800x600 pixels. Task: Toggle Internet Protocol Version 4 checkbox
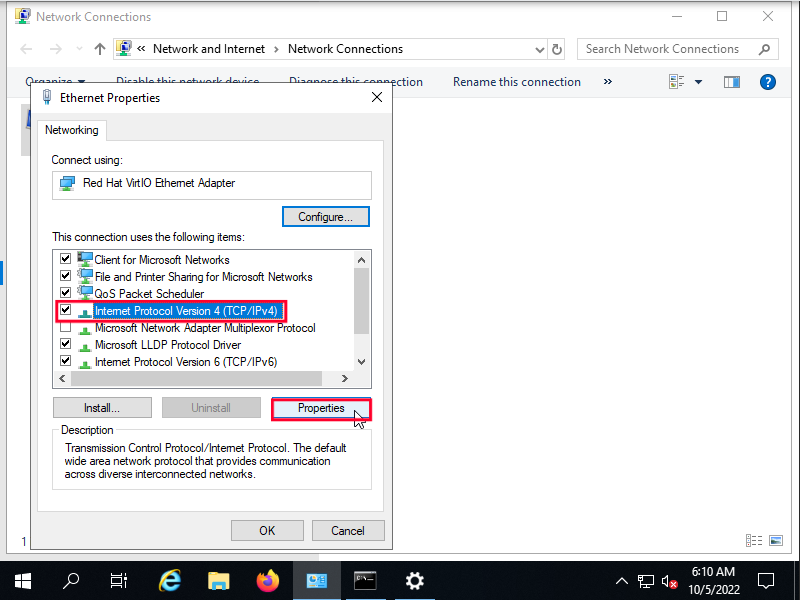click(x=65, y=309)
